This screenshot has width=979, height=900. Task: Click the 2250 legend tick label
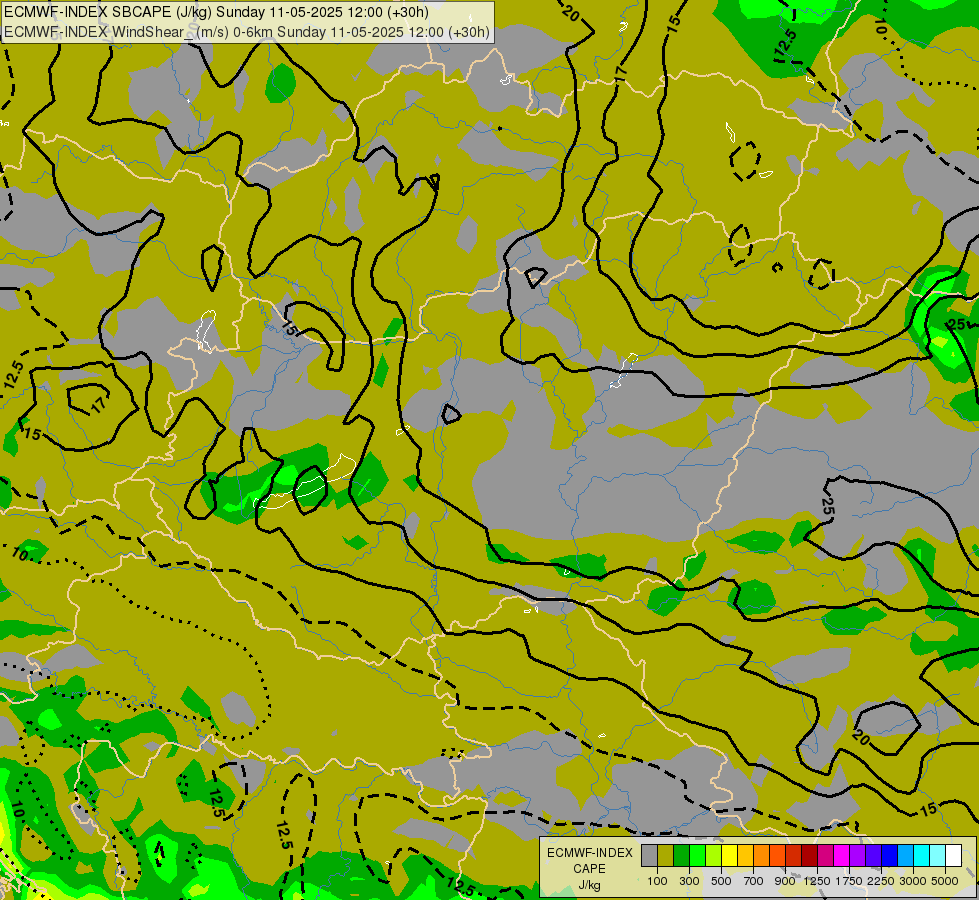881,881
